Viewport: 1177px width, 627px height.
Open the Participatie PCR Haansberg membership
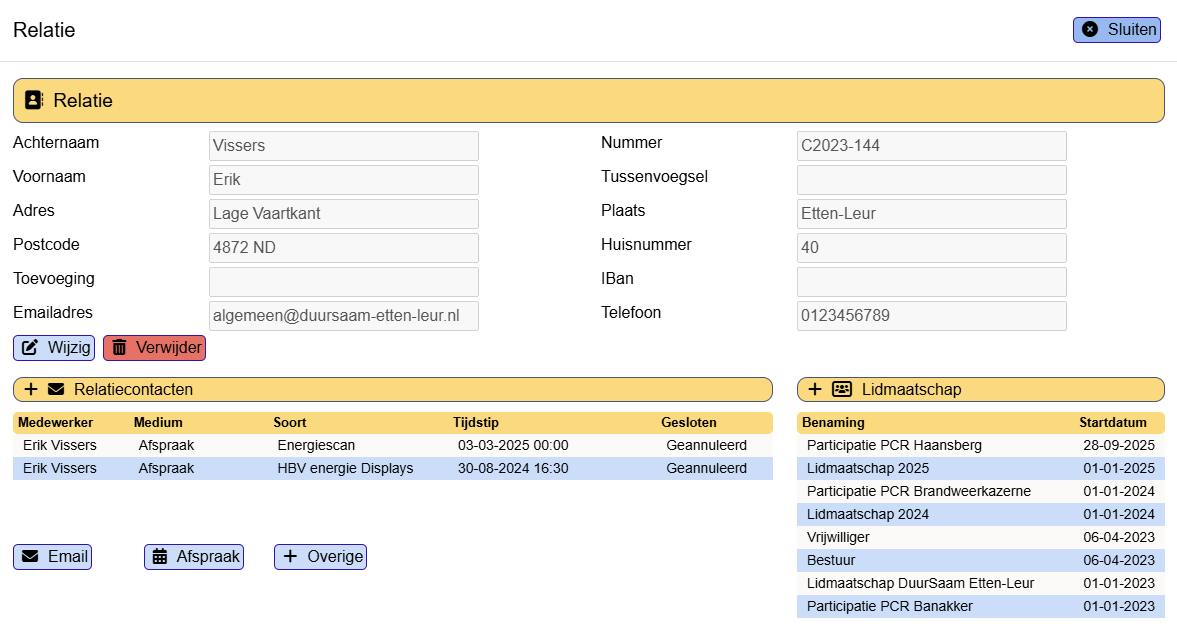tap(980, 445)
